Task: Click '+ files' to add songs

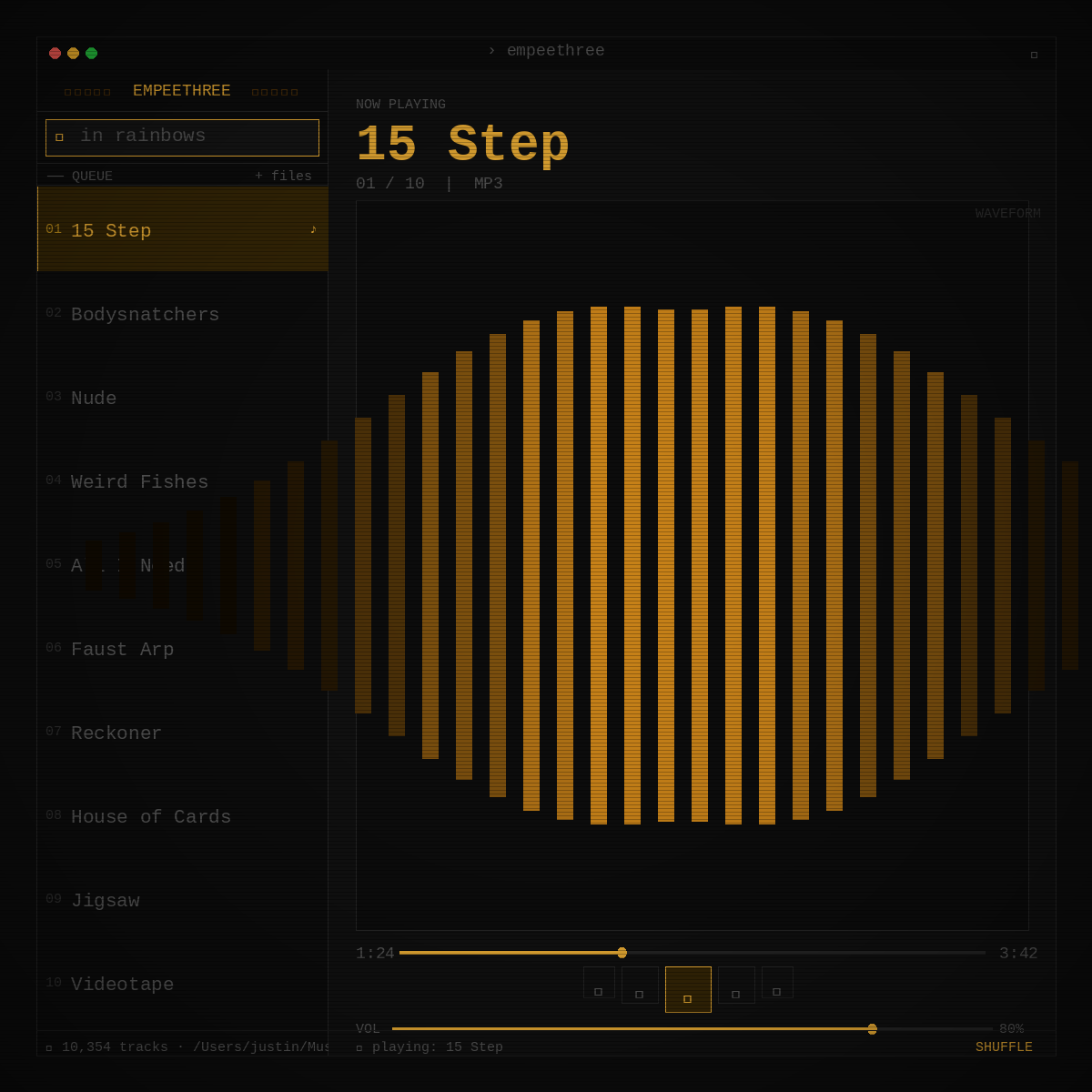Action: coord(283,175)
